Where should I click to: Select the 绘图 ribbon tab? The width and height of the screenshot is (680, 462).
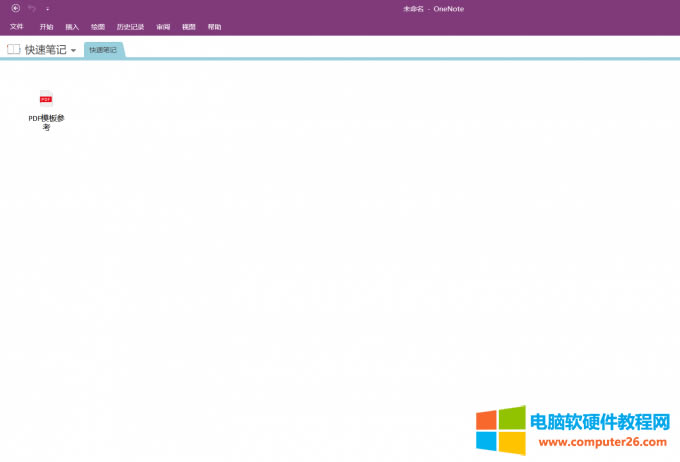[98, 27]
